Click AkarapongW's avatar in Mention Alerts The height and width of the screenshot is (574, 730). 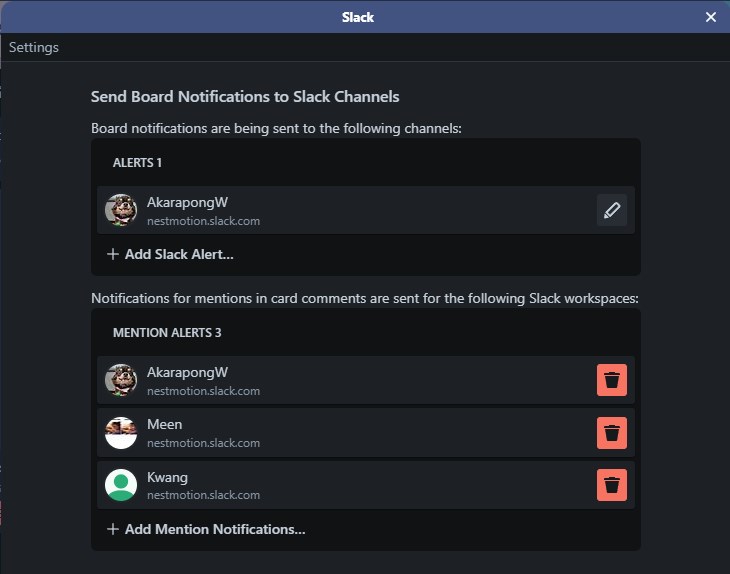121,380
